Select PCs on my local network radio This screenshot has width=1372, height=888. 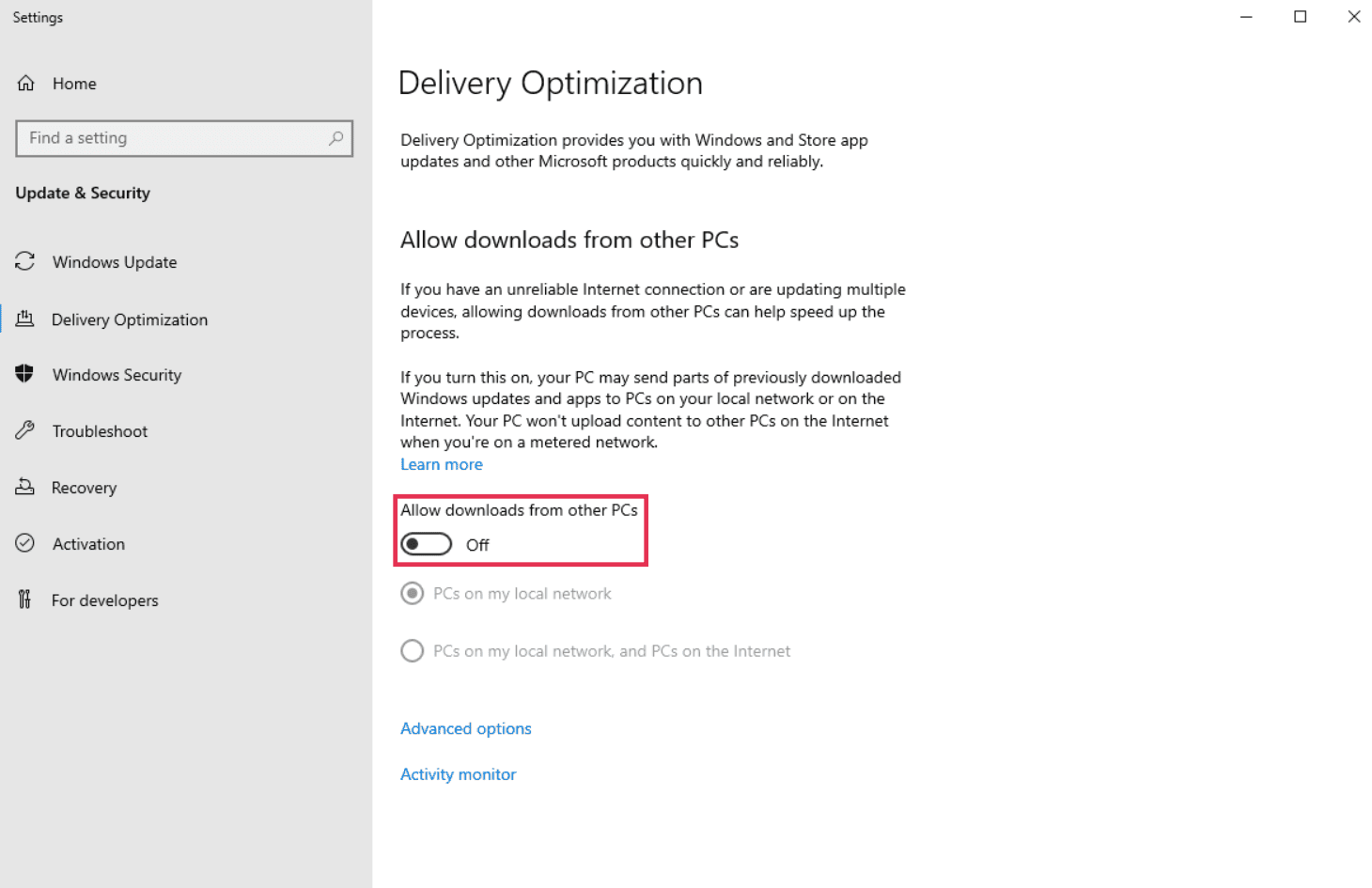point(412,594)
